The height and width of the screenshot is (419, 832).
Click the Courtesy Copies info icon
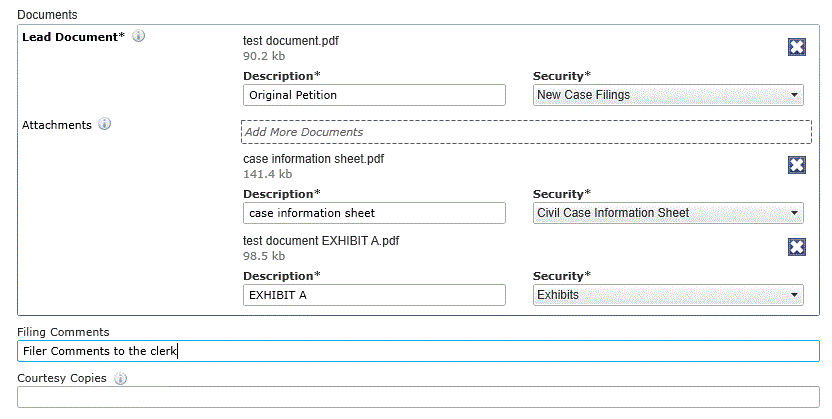pyautogui.click(x=120, y=379)
